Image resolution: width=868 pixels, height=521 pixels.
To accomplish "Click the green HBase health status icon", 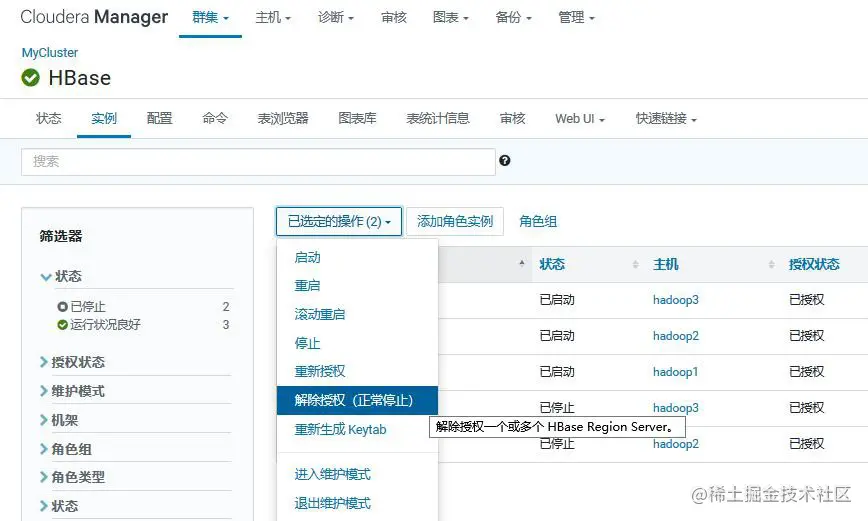I will [x=30, y=78].
